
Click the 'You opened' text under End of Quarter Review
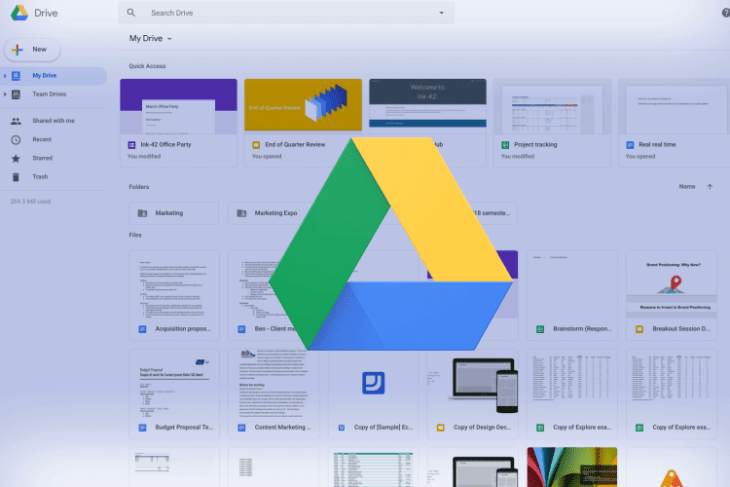tap(267, 156)
